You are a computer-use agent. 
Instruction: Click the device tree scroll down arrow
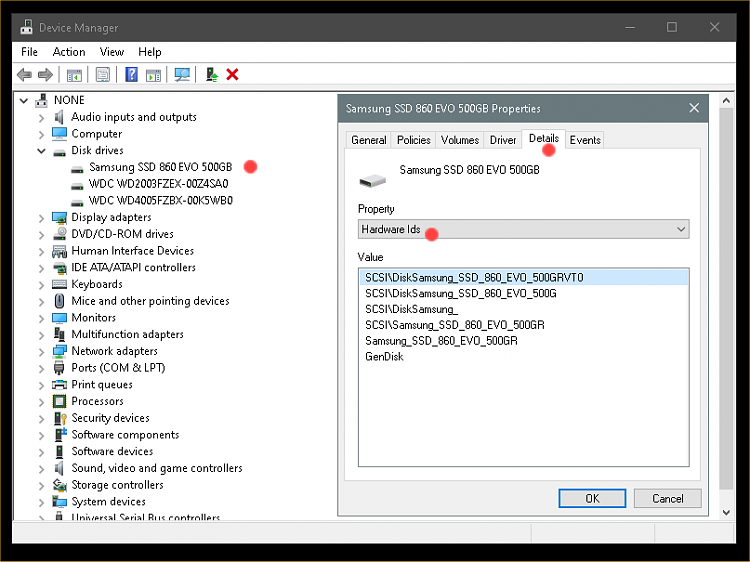[x=726, y=512]
